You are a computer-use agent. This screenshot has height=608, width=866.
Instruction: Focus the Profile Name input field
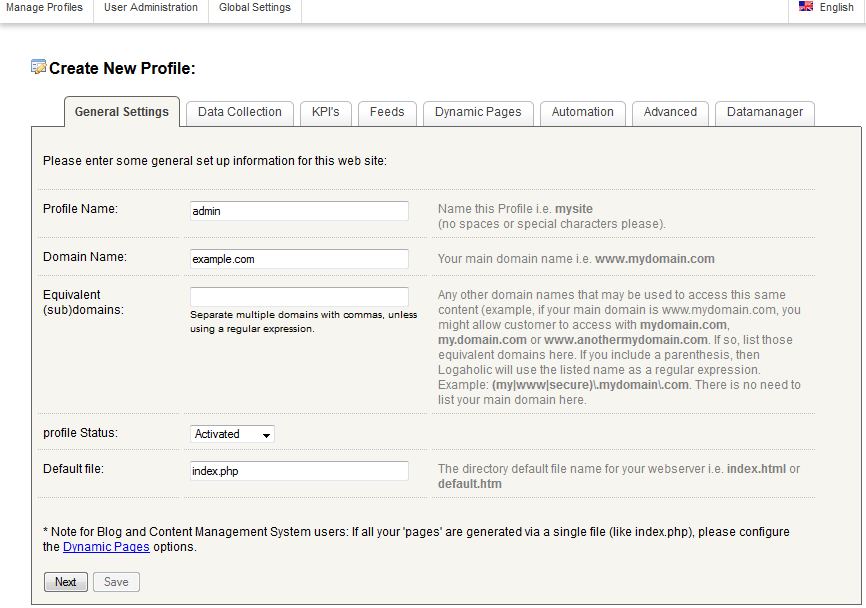[x=299, y=211]
